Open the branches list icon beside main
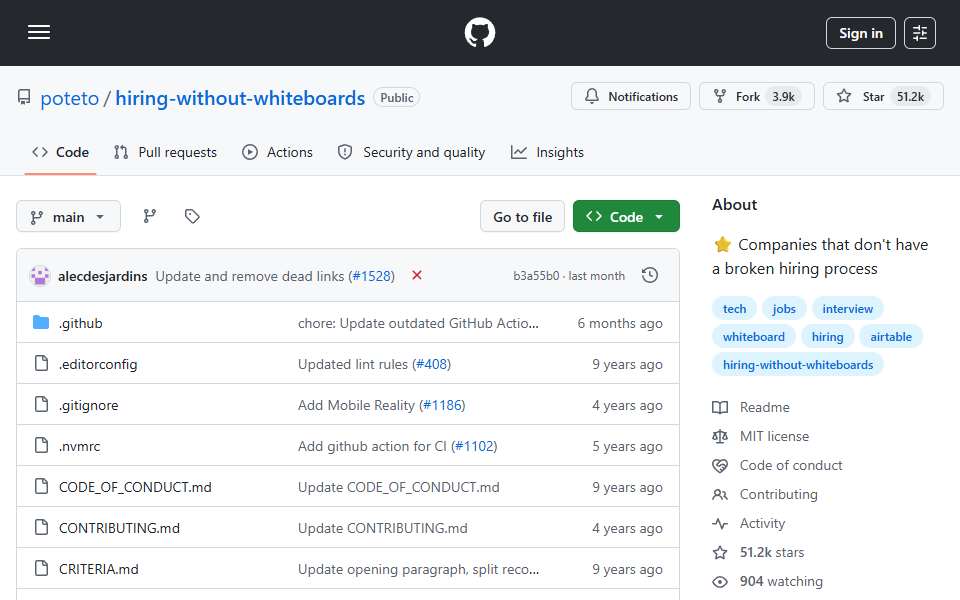This screenshot has width=960, height=600. (x=150, y=216)
